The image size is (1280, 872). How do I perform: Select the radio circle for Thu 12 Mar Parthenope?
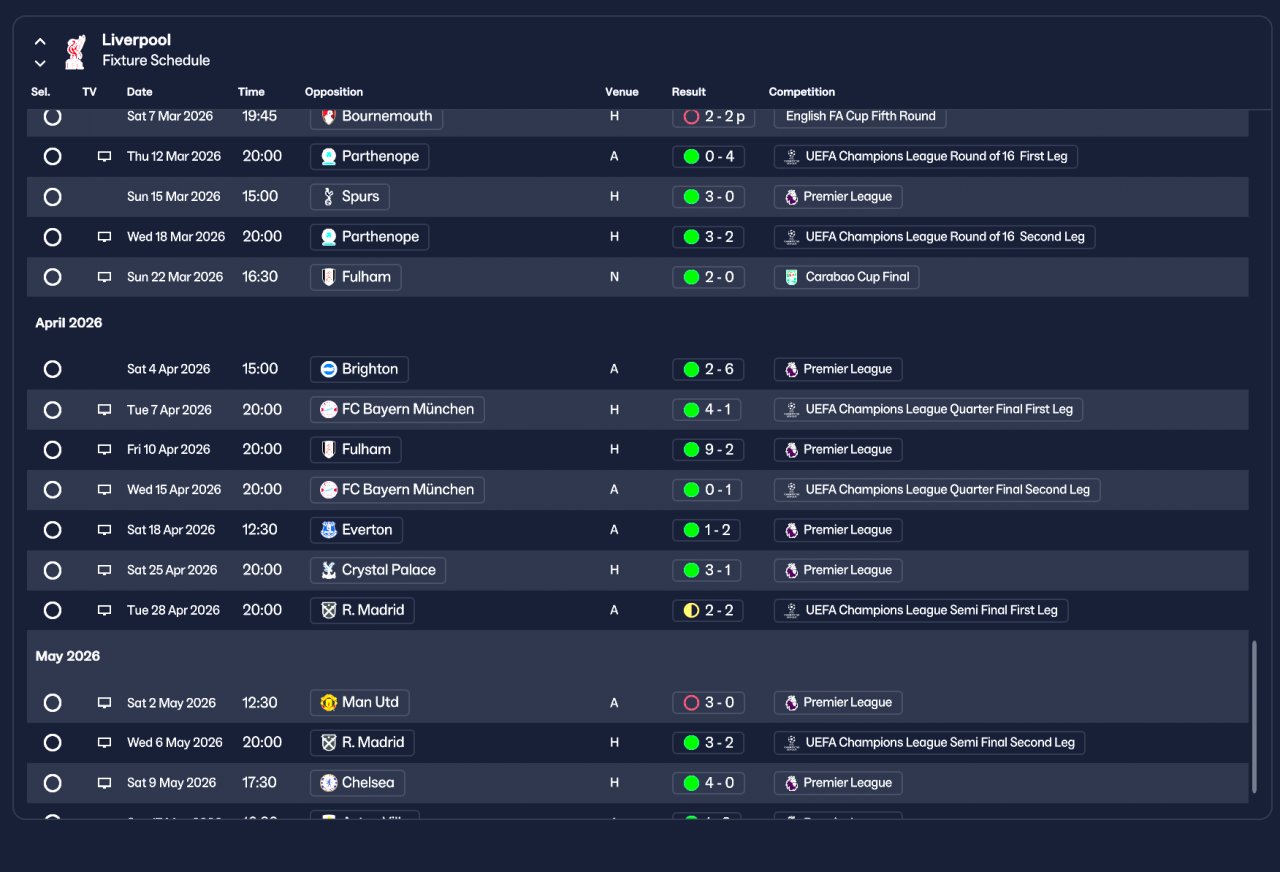click(53, 157)
